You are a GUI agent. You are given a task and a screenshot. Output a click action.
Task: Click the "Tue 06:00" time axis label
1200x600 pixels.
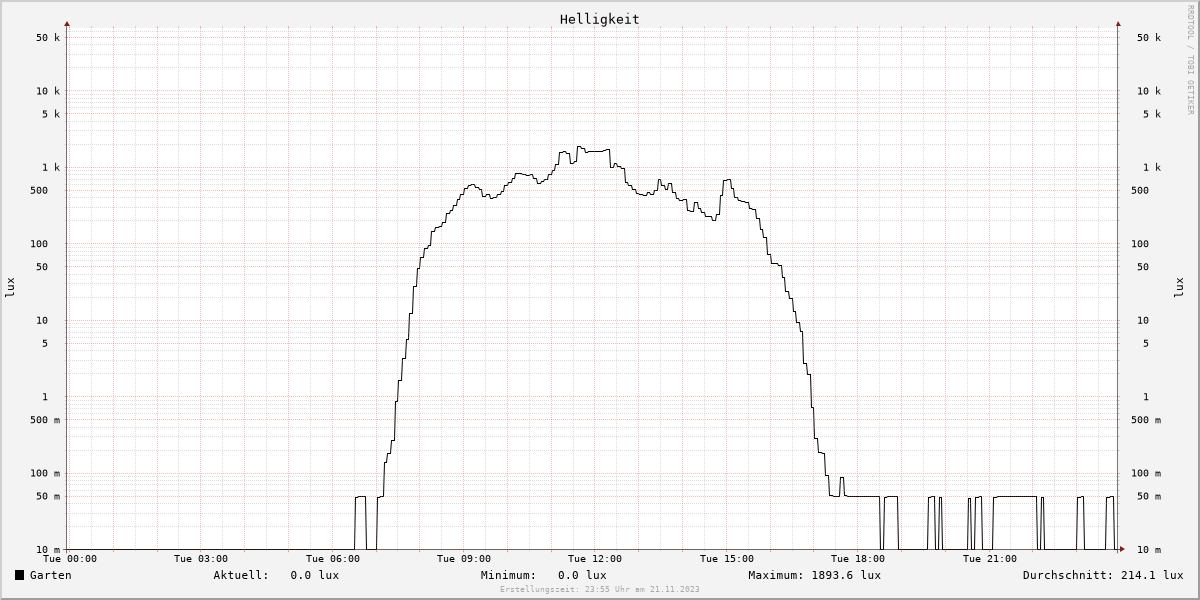[x=332, y=559]
